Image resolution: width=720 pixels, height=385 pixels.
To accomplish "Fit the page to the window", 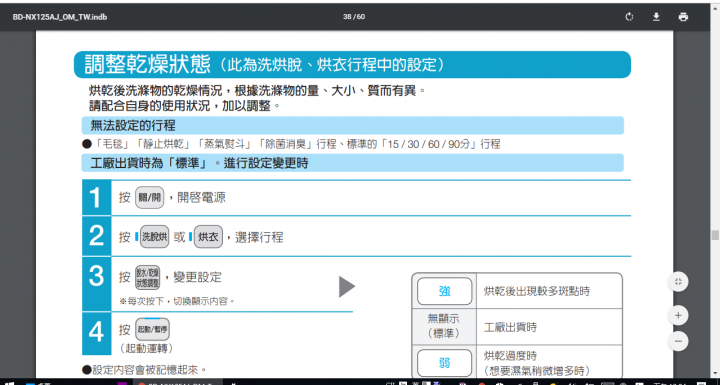I will click(678, 282).
